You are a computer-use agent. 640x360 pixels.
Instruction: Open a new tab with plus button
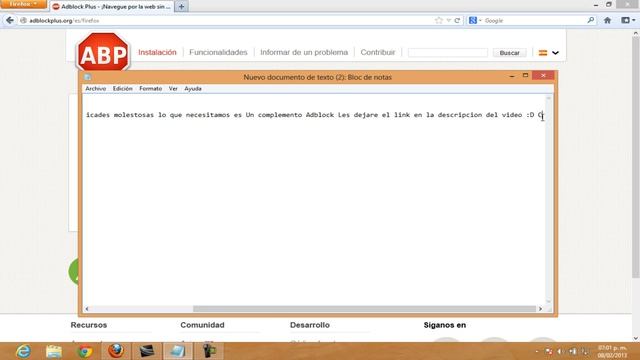click(181, 7)
